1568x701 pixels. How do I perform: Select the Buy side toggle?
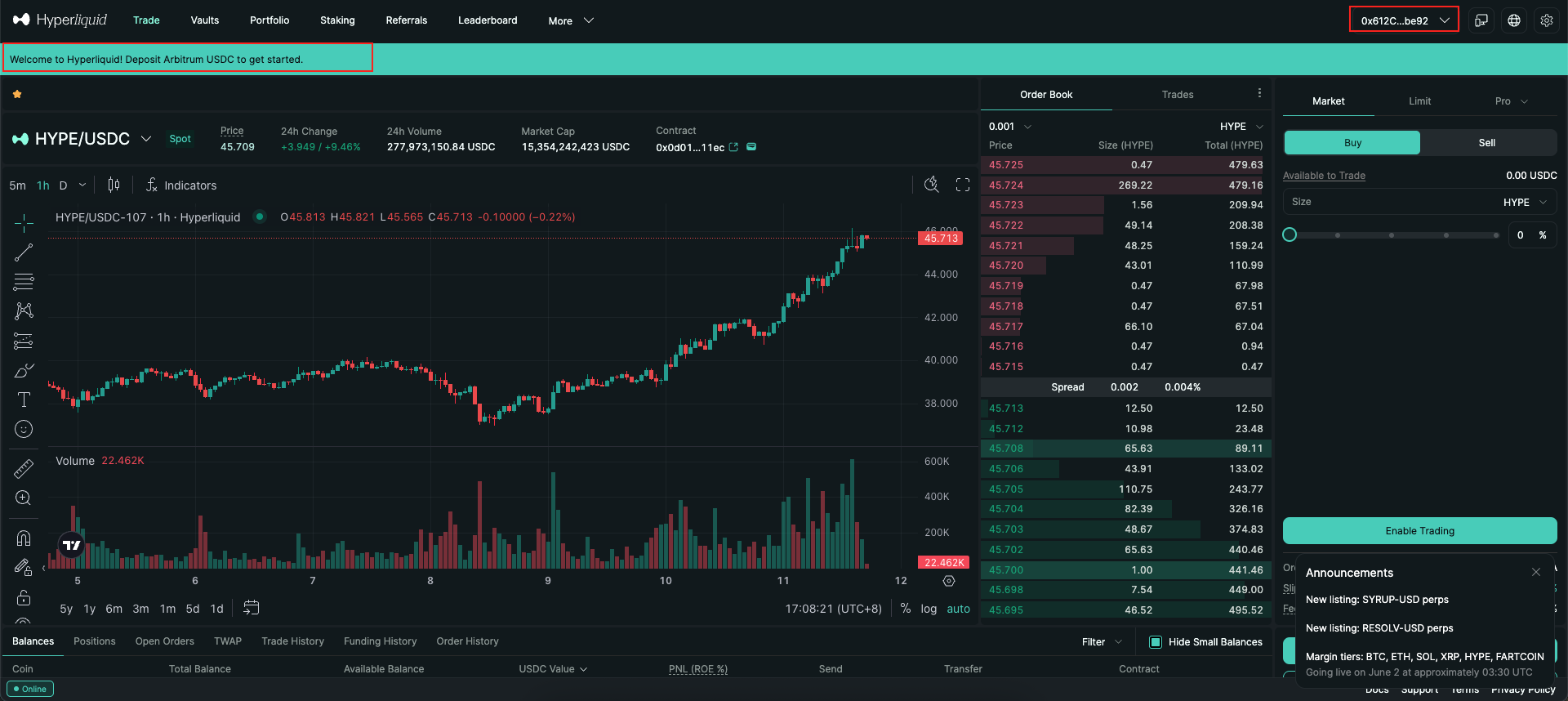point(1352,142)
